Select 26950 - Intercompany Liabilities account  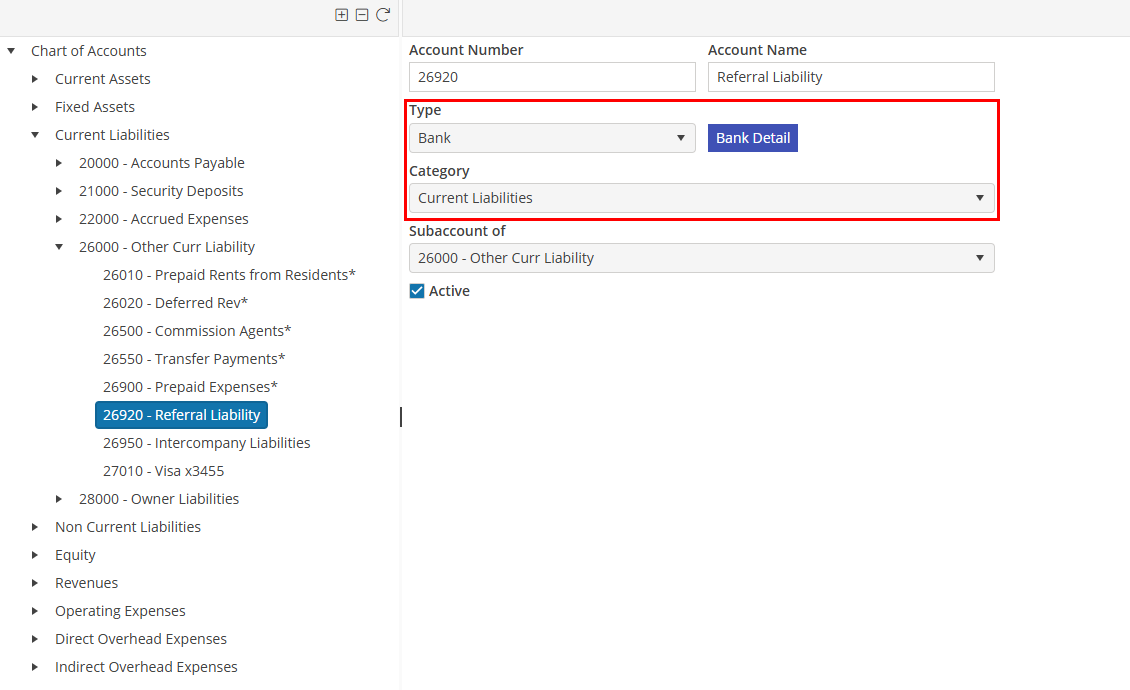[x=206, y=443]
